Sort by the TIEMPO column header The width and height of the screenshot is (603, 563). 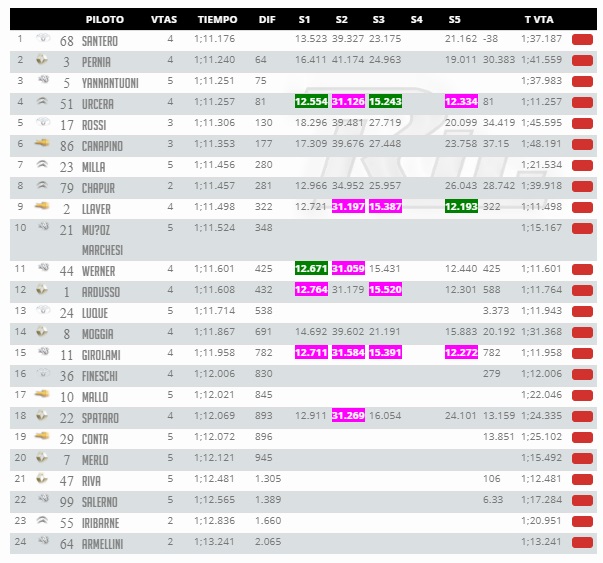click(217, 20)
